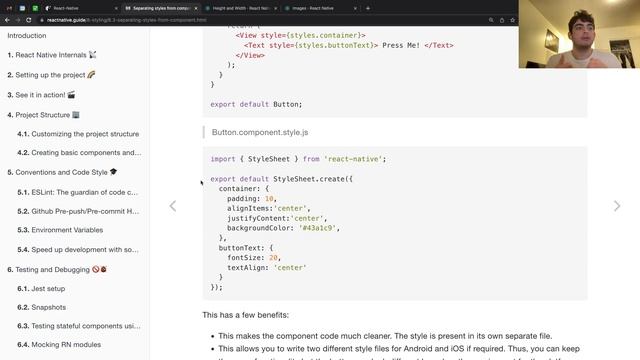Click the 'fontSize: 20,' code line
This screenshot has width=640, height=360.
tap(254, 258)
